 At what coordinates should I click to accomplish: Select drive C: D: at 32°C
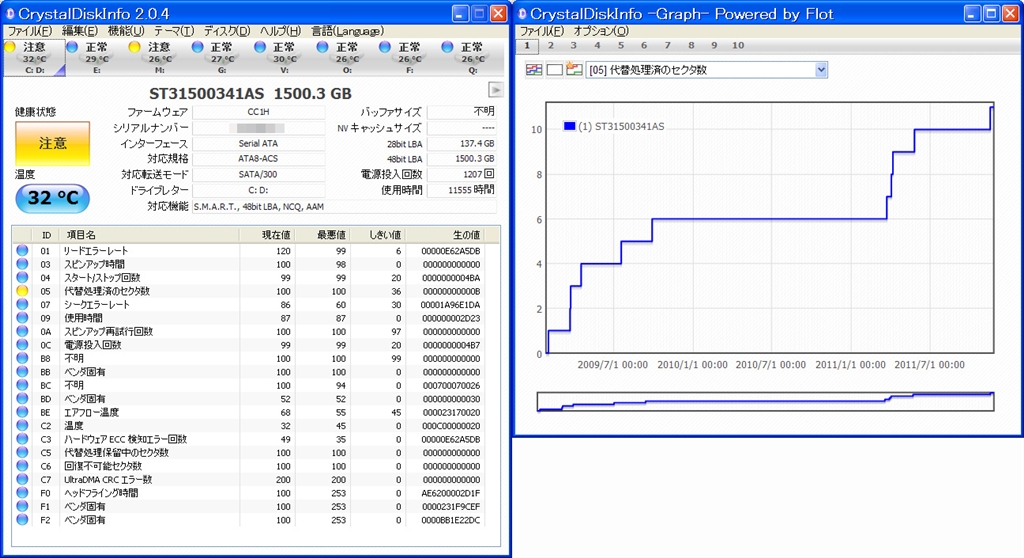pos(34,57)
